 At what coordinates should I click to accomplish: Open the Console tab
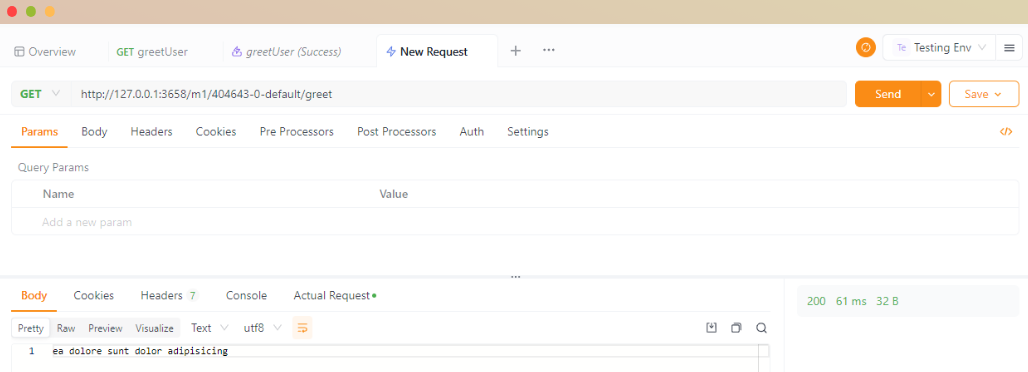pyautogui.click(x=247, y=296)
